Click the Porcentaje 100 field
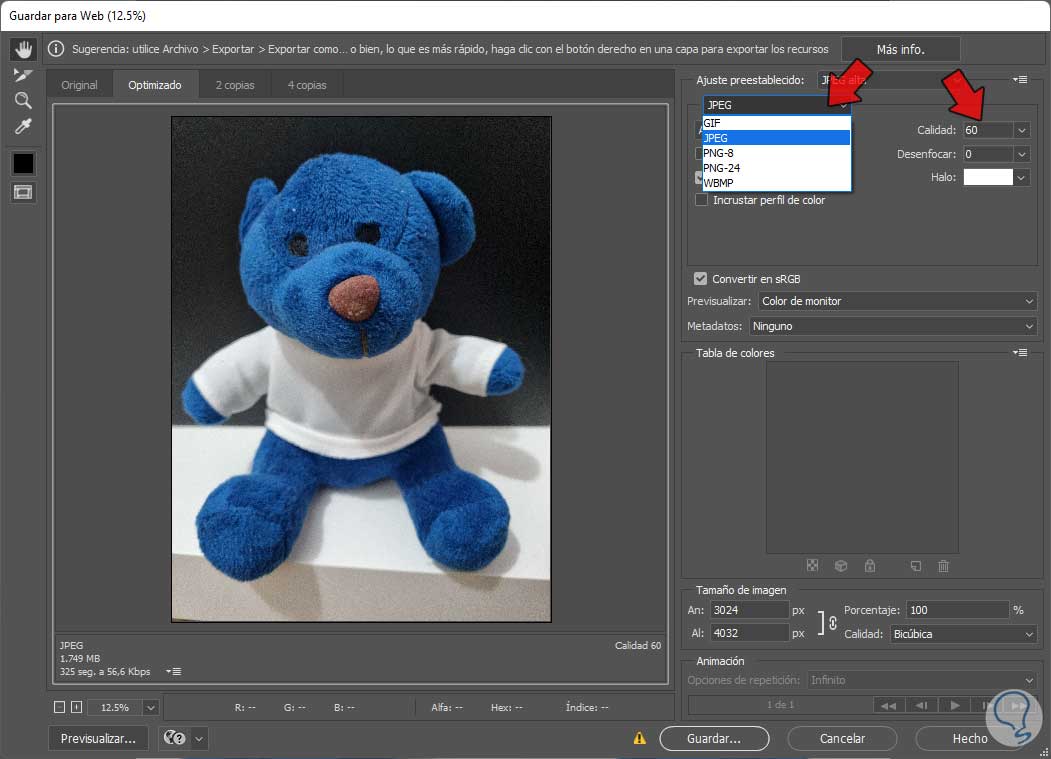The height and width of the screenshot is (759, 1051). pos(957,610)
